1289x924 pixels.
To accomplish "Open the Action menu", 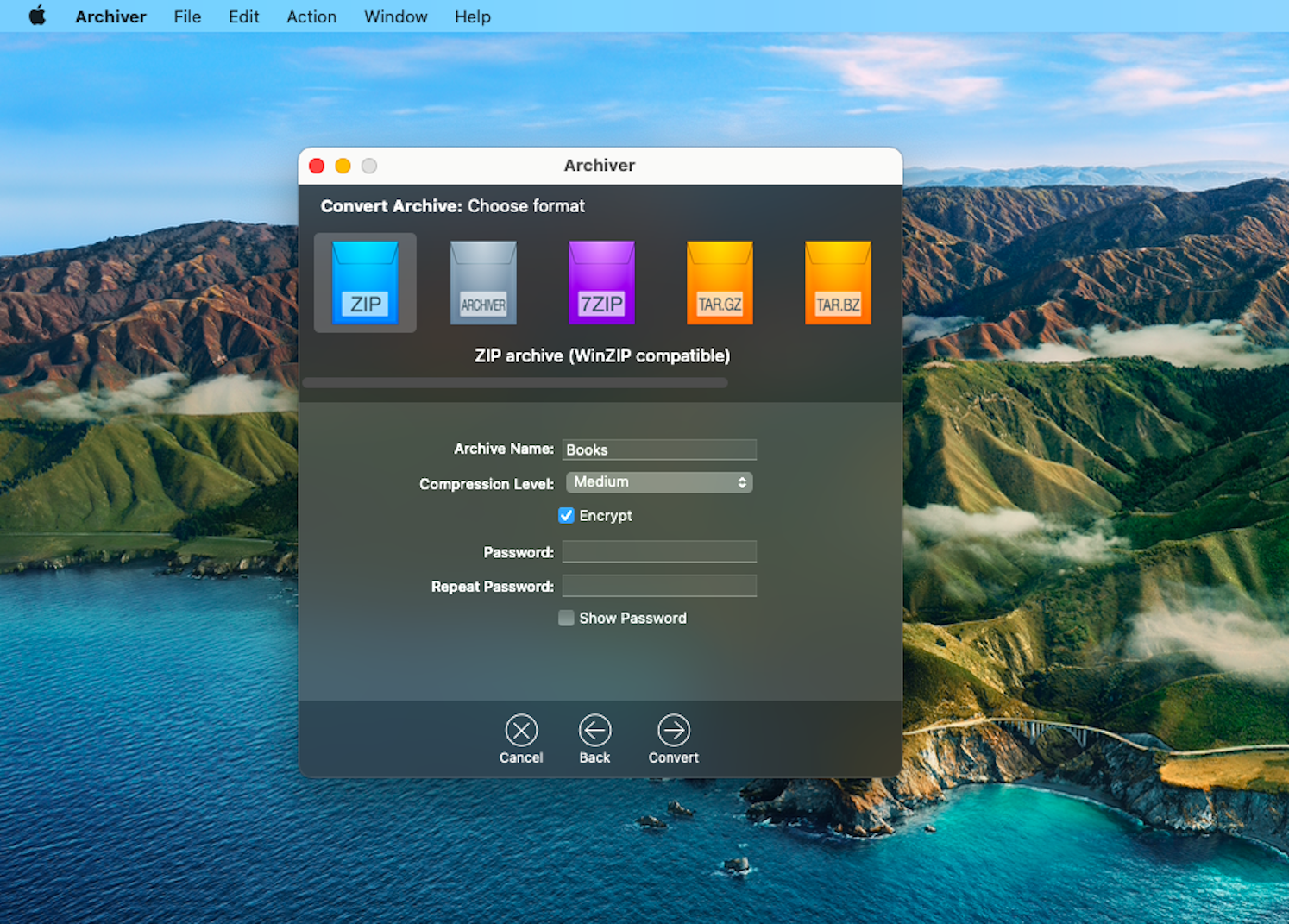I will tap(311, 16).
